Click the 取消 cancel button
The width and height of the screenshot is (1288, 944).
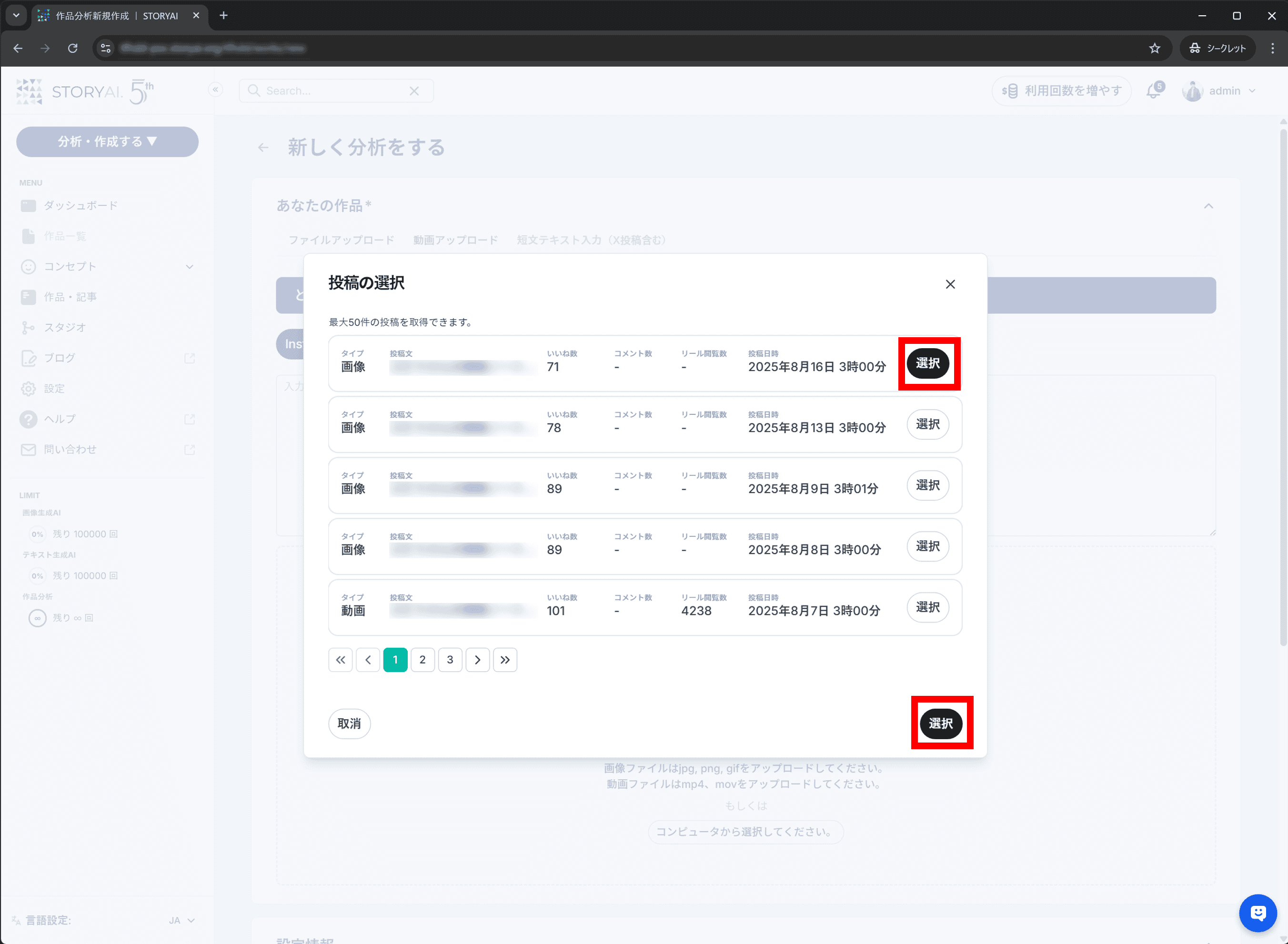click(349, 724)
